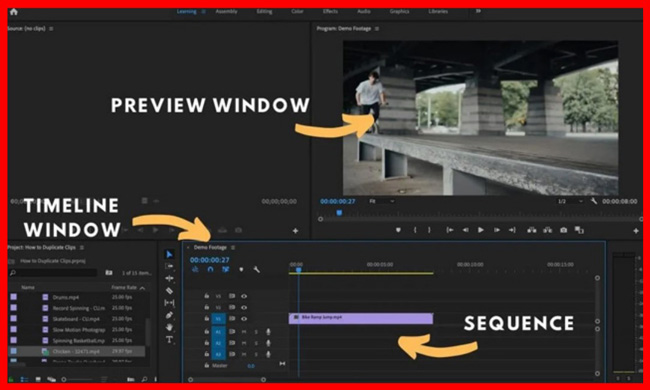The height and width of the screenshot is (390, 650).
Task: Select the Razor tool in the tools panel
Action: coord(169,291)
